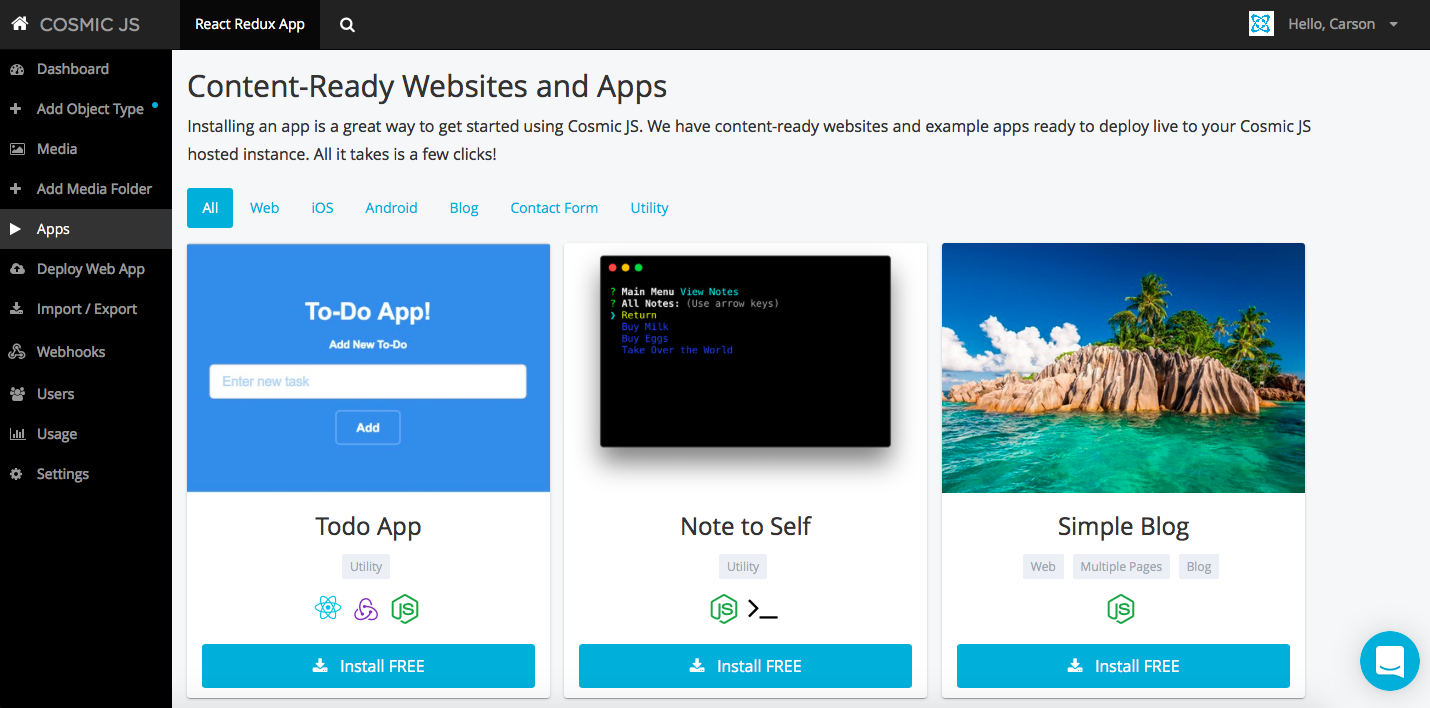Click the Blog tag on the Simple Blog card
Image resolution: width=1430 pixels, height=708 pixels.
(1199, 566)
